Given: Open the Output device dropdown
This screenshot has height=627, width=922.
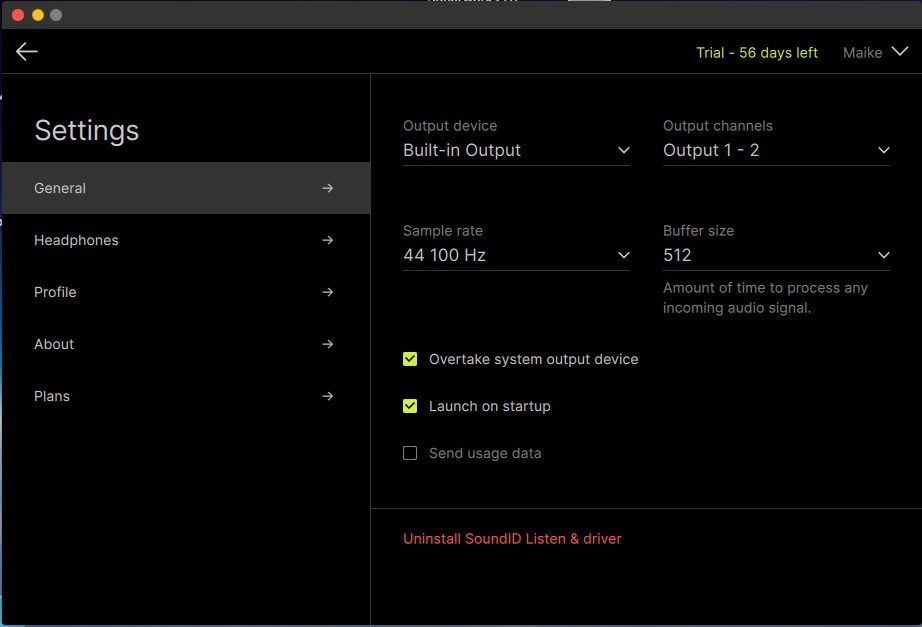Looking at the screenshot, I should click(x=516, y=150).
